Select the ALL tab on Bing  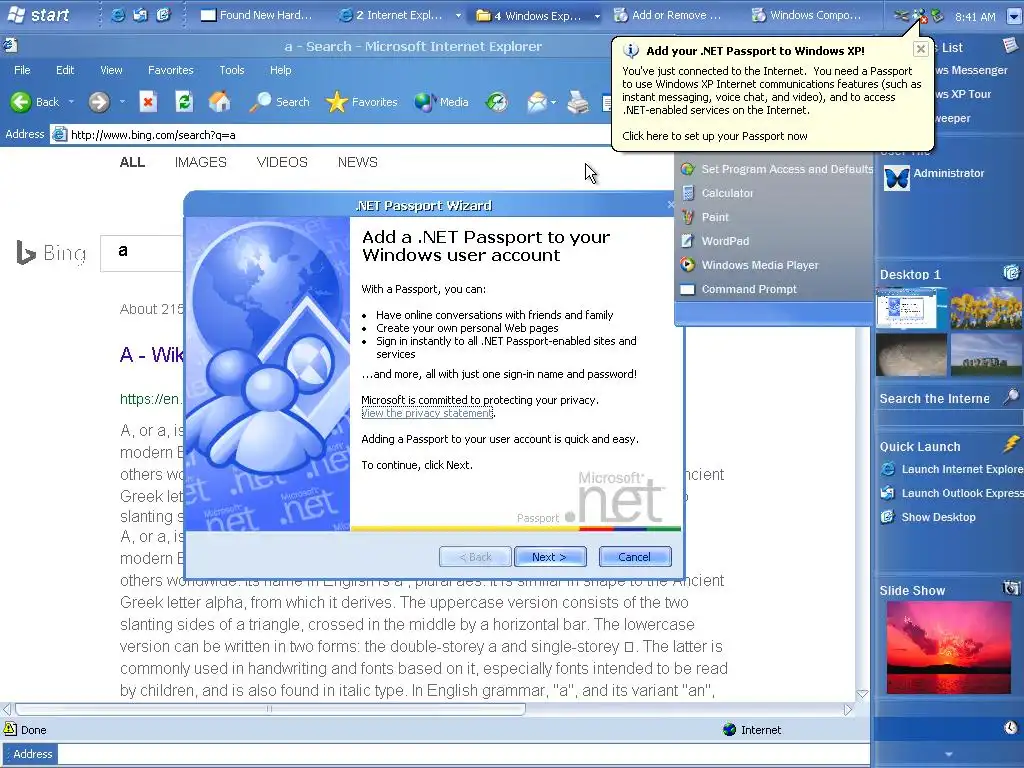132,163
